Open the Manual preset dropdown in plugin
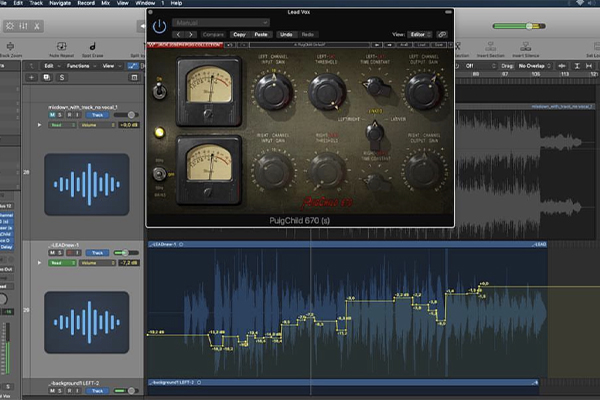Viewport: 600px width, 400px height. coord(221,23)
